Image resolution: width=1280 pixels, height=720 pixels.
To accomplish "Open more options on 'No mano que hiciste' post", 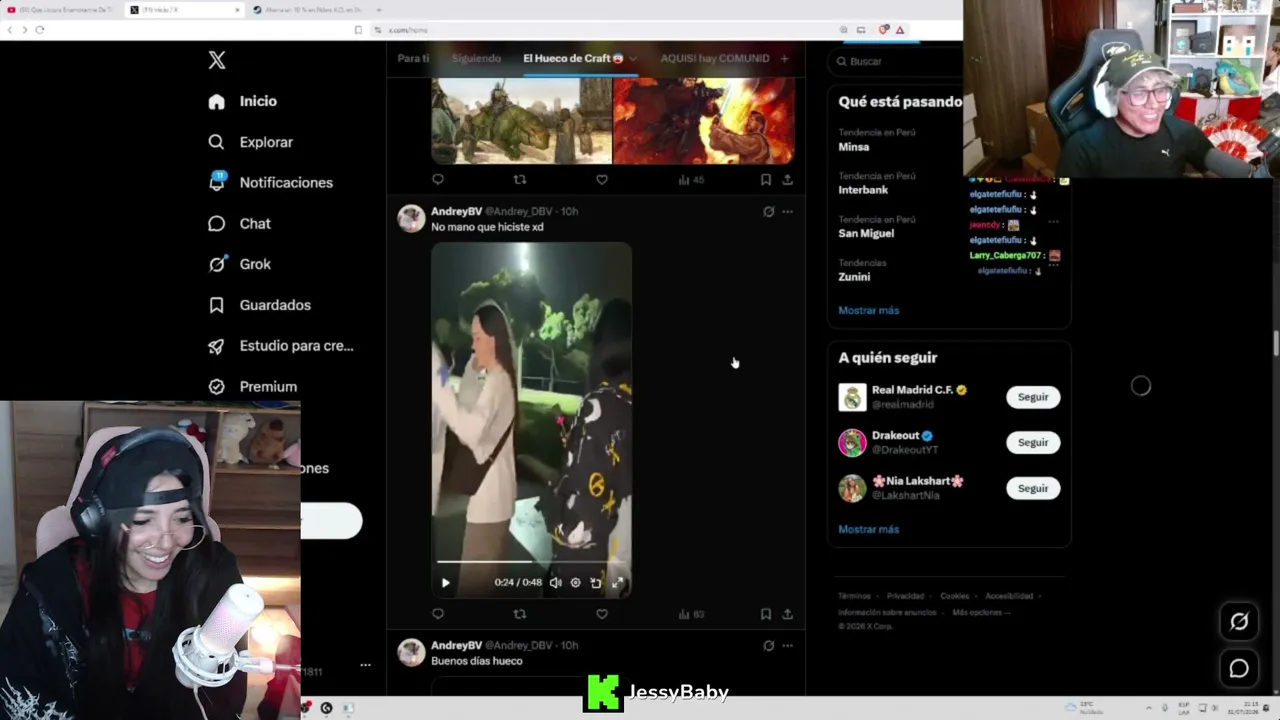I will [x=788, y=211].
